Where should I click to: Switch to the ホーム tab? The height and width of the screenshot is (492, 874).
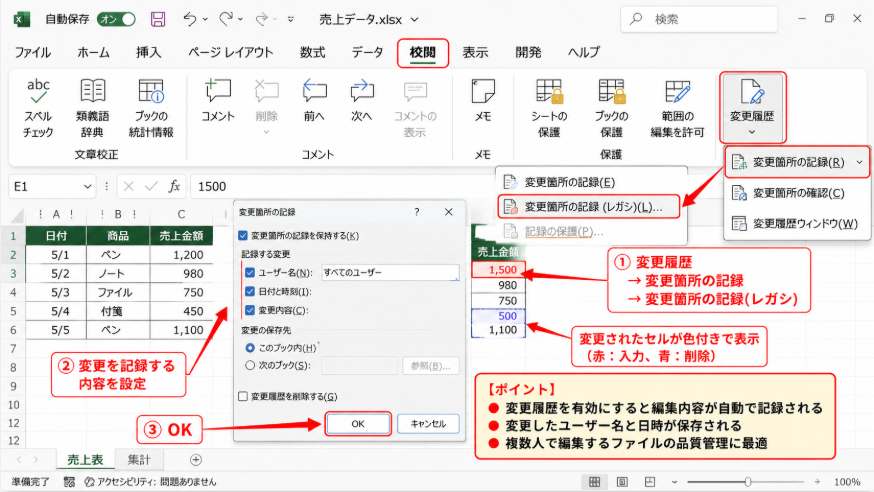point(93,52)
